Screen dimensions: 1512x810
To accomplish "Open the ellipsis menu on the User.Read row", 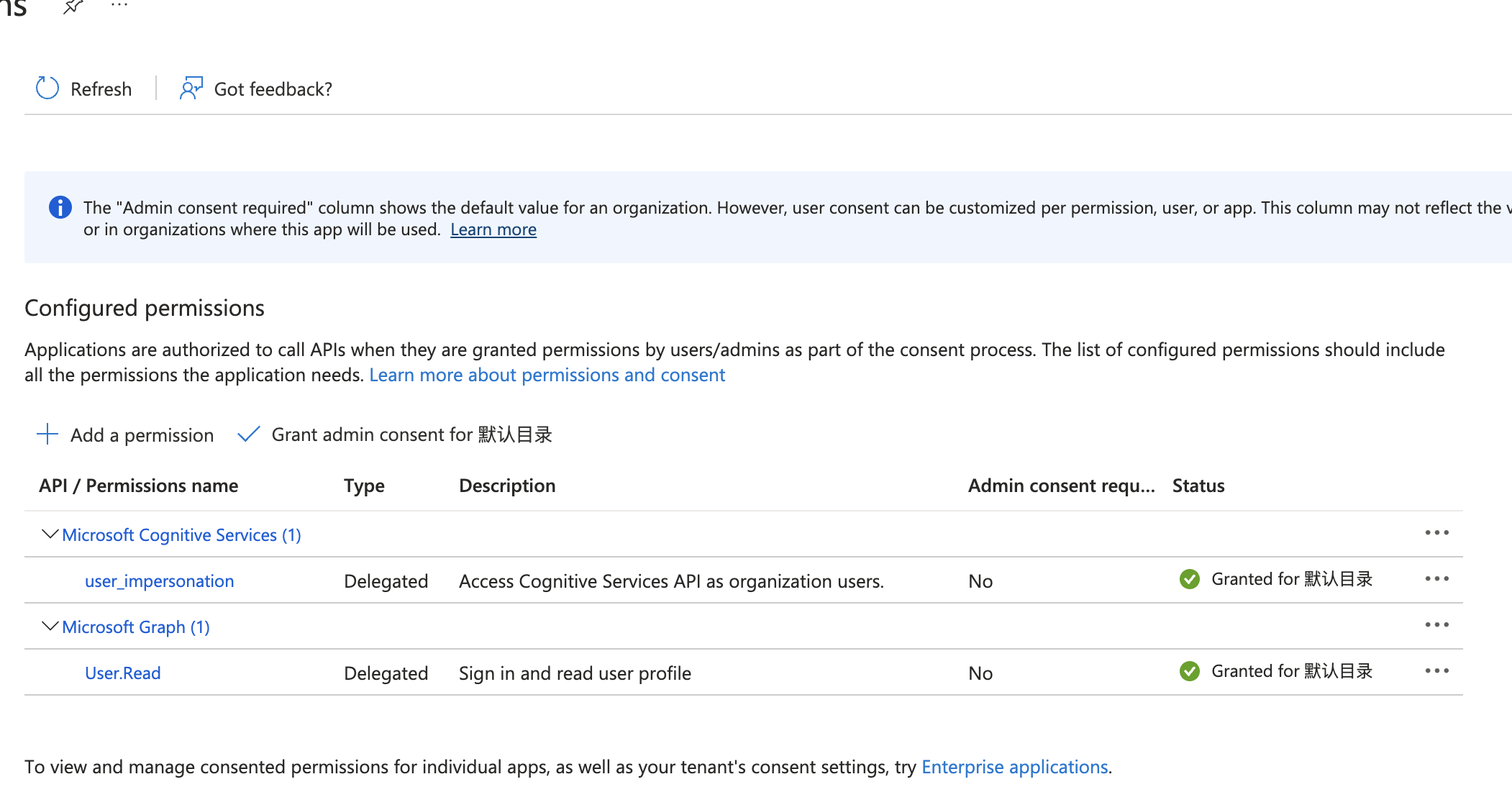I will pyautogui.click(x=1436, y=670).
